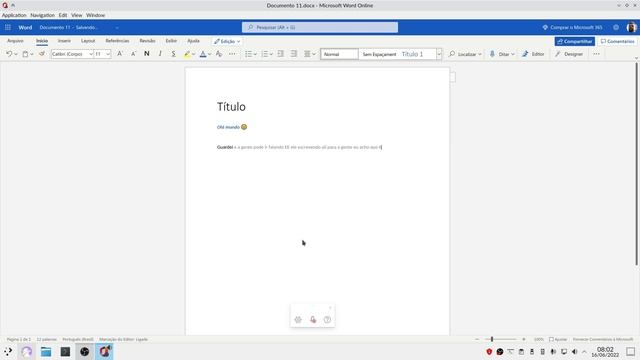Click the Compartilhar button

(574, 41)
